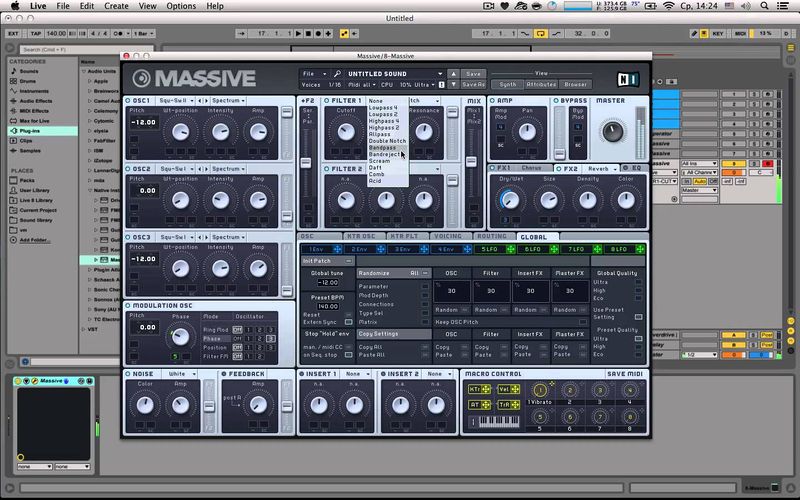This screenshot has height=500, width=800.
Task: Click the Wi-Fi icon in menu bar
Action: coord(668,6)
